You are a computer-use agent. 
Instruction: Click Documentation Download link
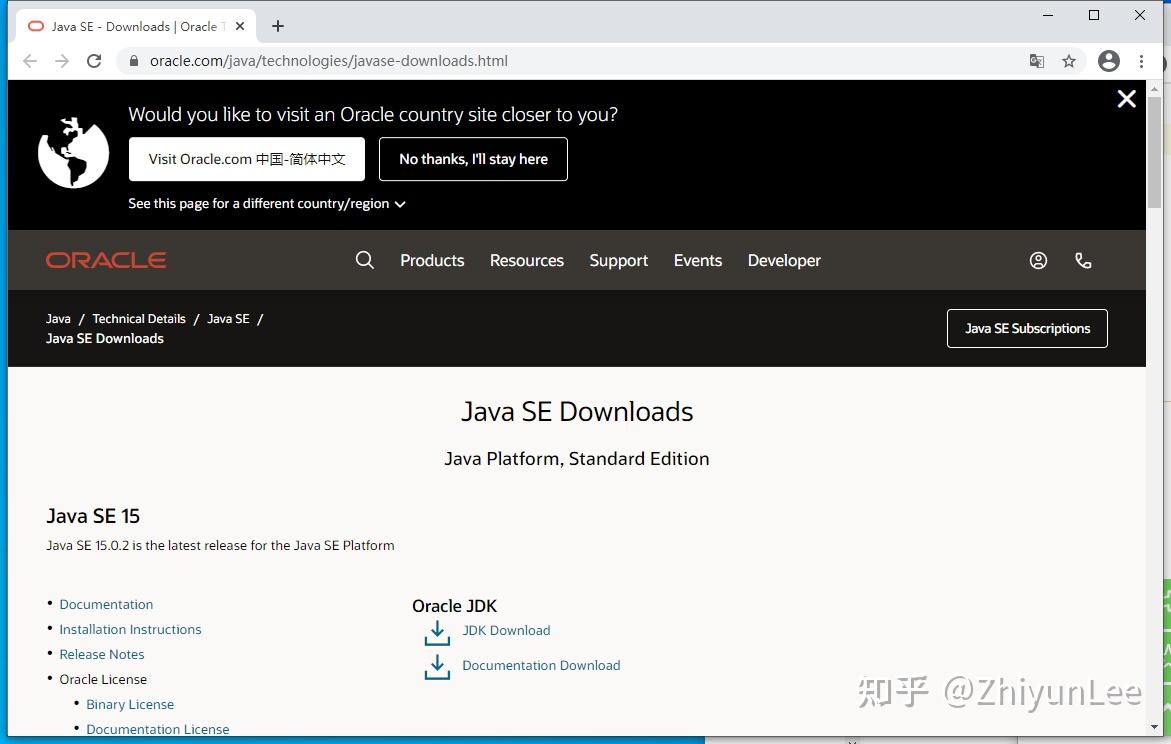click(x=541, y=666)
